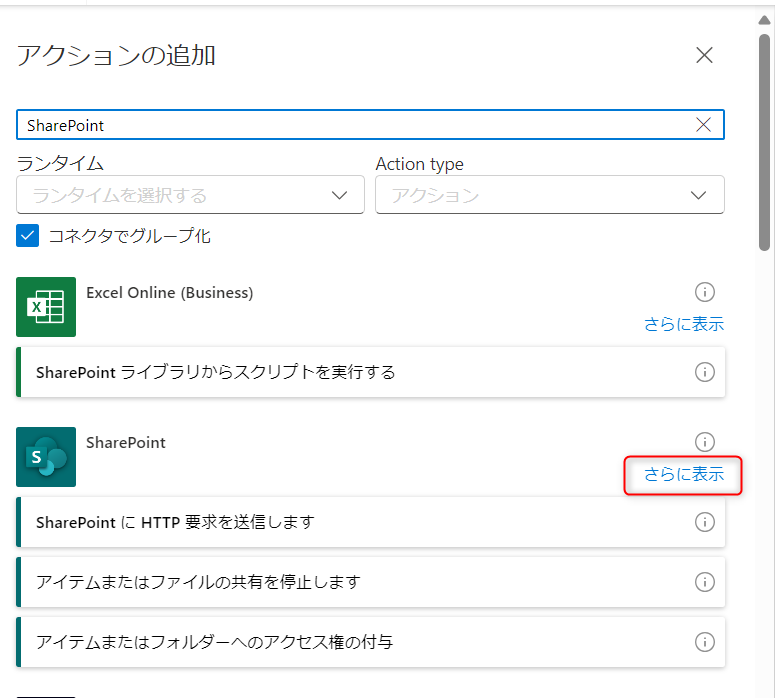Show info for SharePoint に HTTP 要求を送信します
Screen dimensions: 775x698
(x=704, y=522)
